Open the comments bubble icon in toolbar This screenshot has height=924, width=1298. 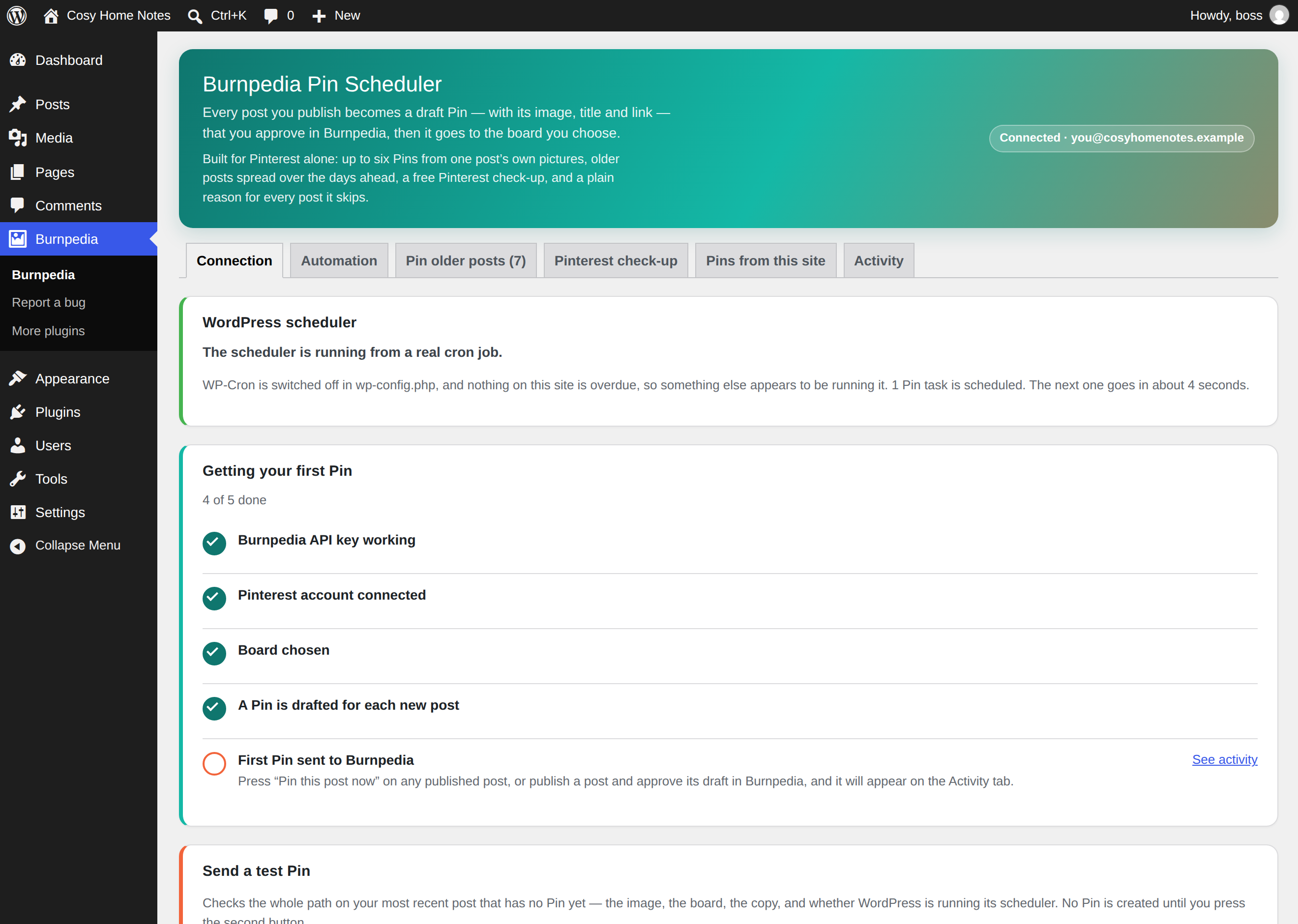pos(271,16)
